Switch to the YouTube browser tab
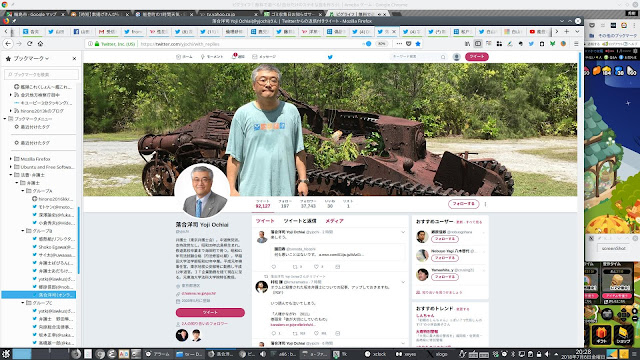 point(539,31)
